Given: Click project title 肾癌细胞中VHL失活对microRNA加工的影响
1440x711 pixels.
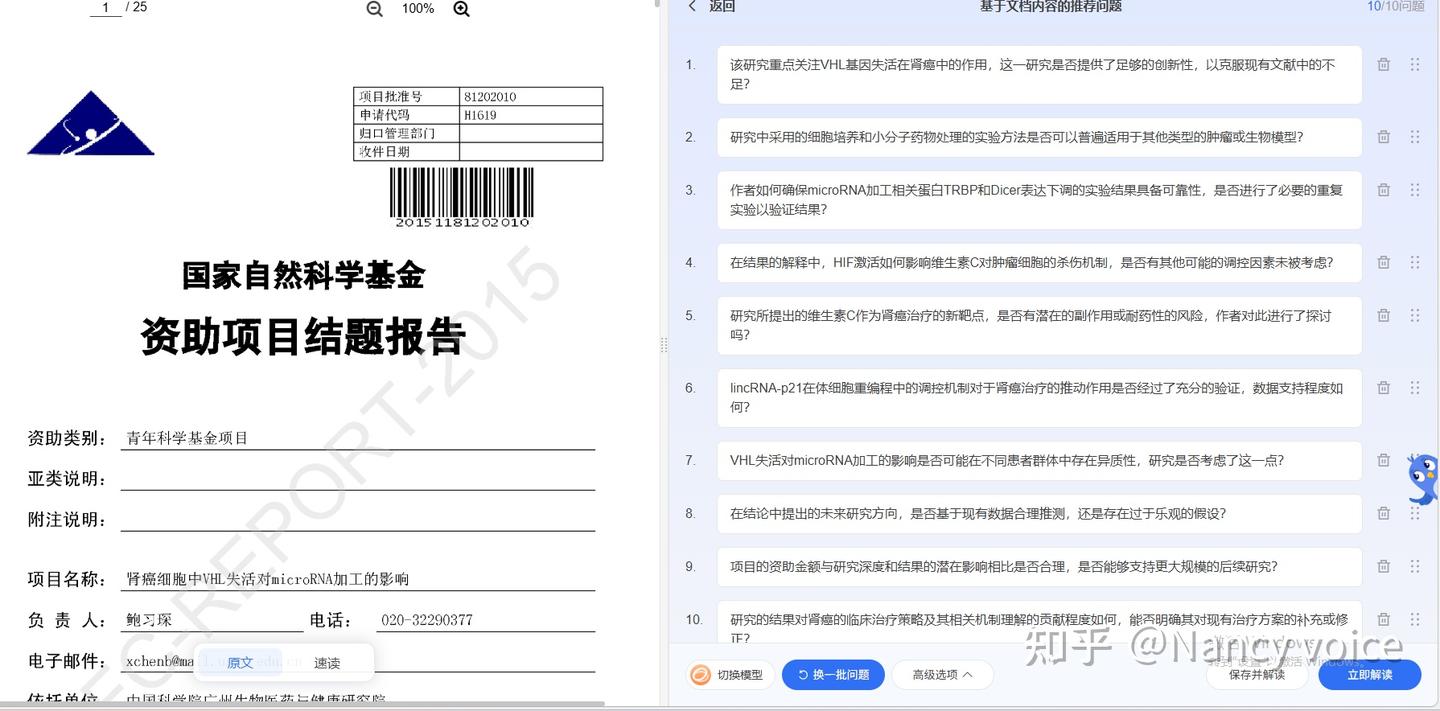Looking at the screenshot, I should coord(267,579).
